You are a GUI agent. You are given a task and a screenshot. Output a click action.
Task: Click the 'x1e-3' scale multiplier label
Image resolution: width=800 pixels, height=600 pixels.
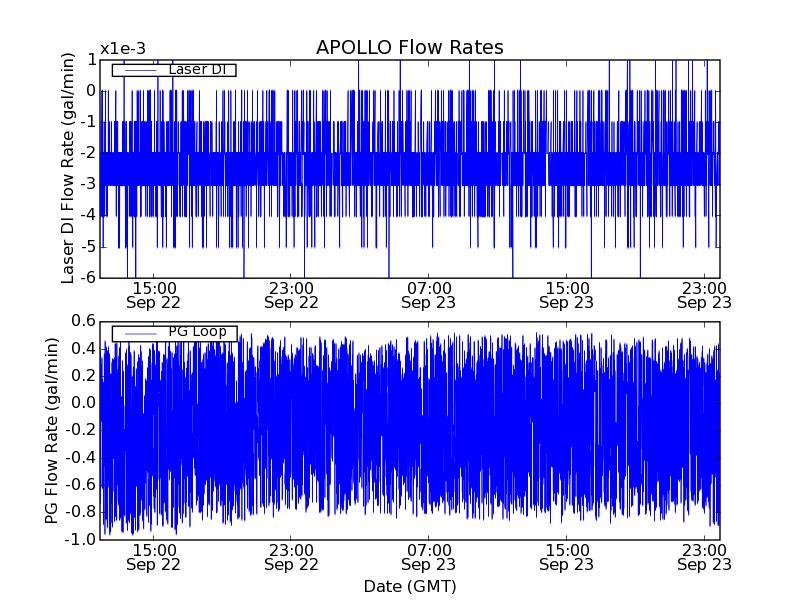click(123, 49)
